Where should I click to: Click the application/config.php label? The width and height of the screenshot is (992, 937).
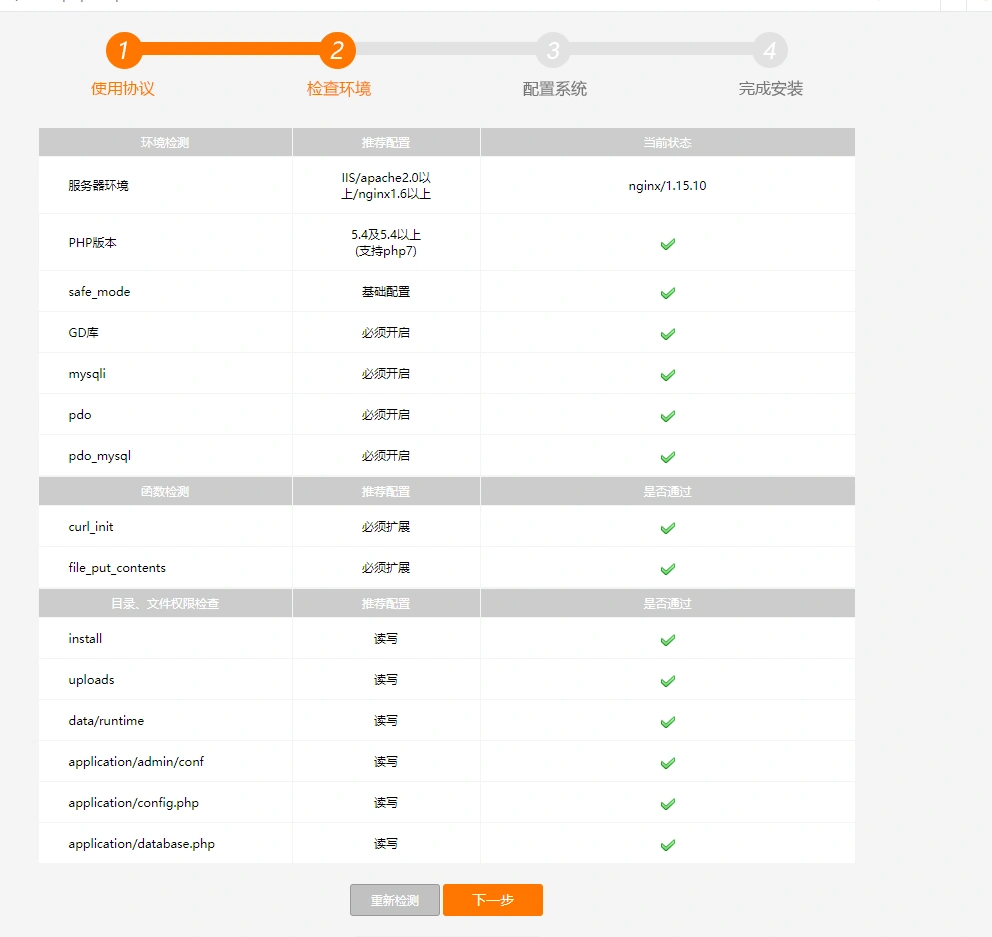tap(133, 803)
